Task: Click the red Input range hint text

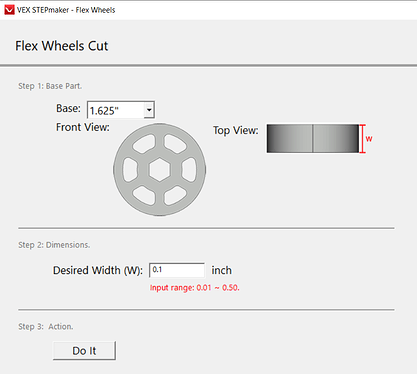Action: coord(195,288)
